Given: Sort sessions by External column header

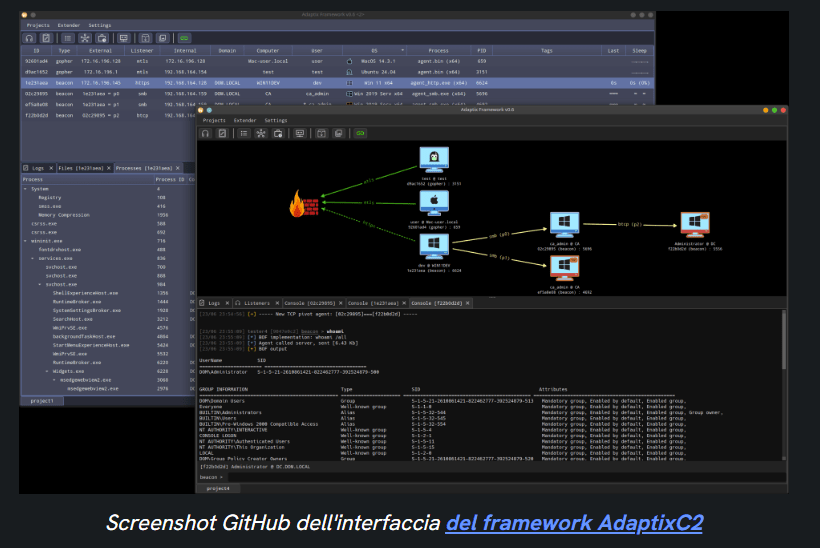Looking at the screenshot, I should pos(100,51).
